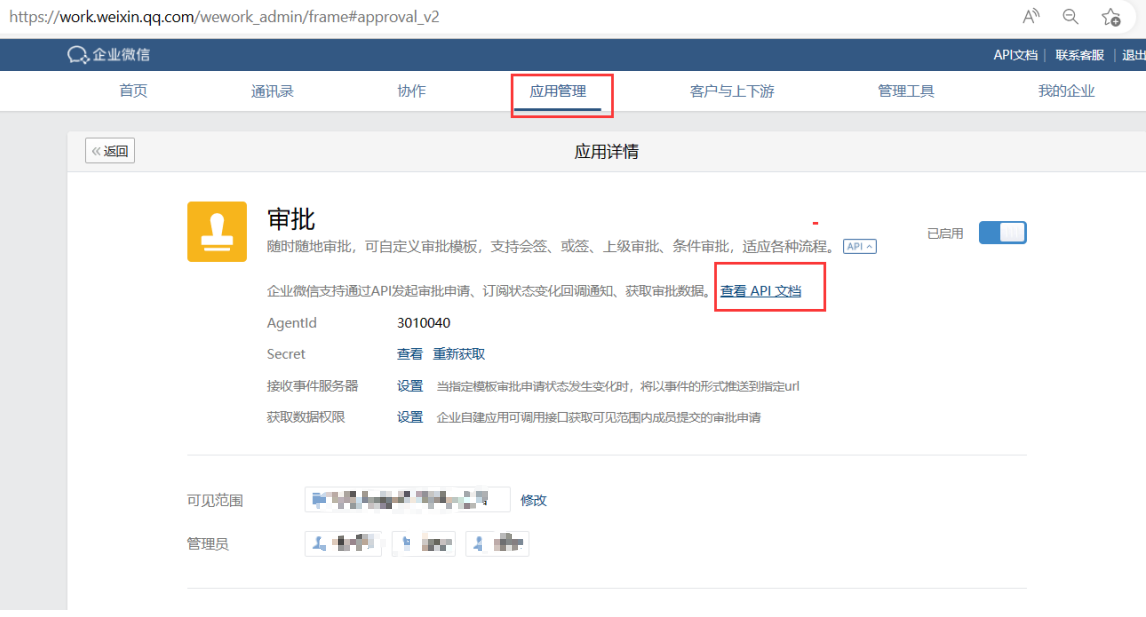Go to 客户与上下游 tab
1146x617 pixels.
(x=732, y=91)
